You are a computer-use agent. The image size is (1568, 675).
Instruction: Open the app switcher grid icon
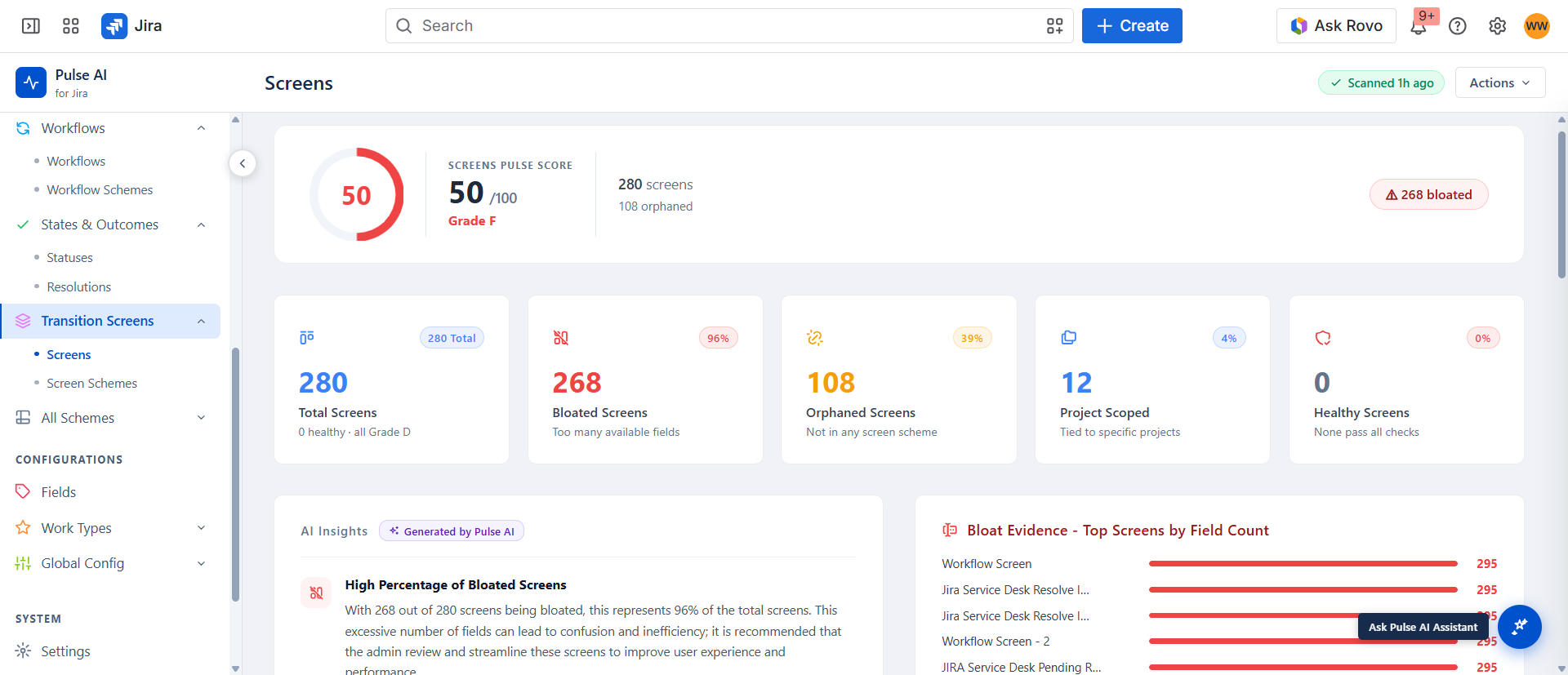pos(71,26)
